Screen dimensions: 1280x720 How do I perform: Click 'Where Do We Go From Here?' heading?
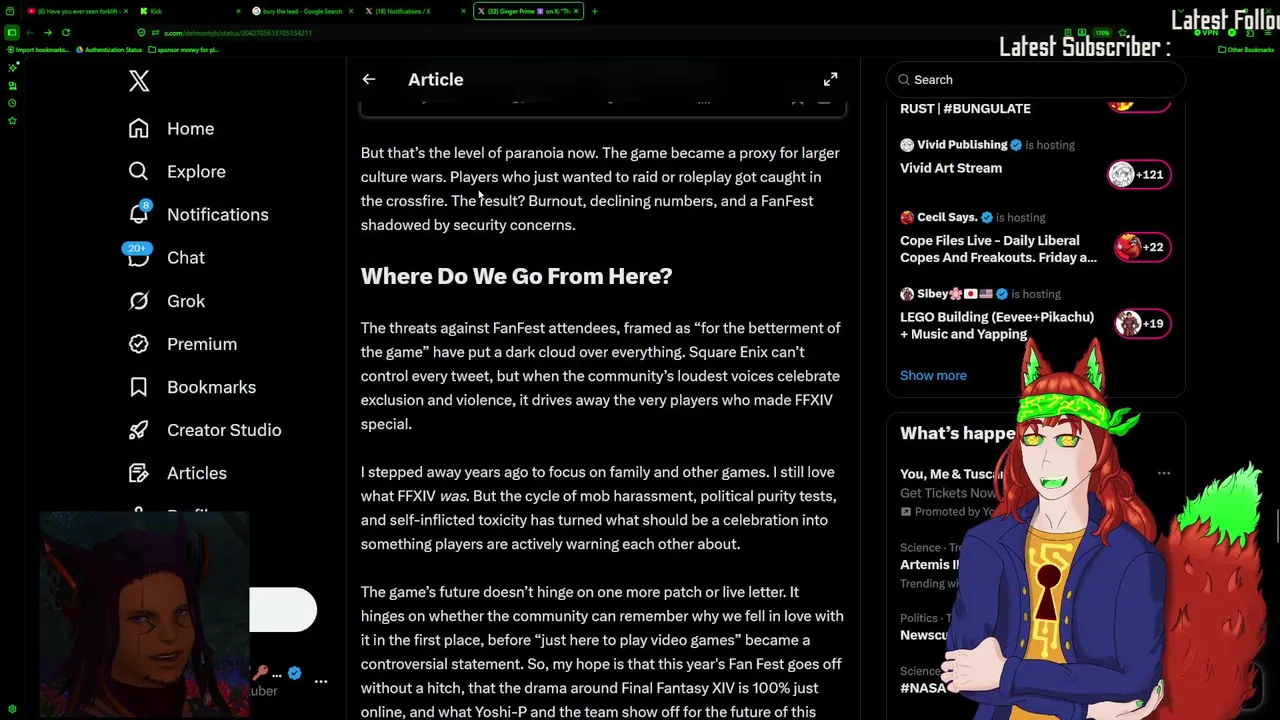click(x=516, y=276)
